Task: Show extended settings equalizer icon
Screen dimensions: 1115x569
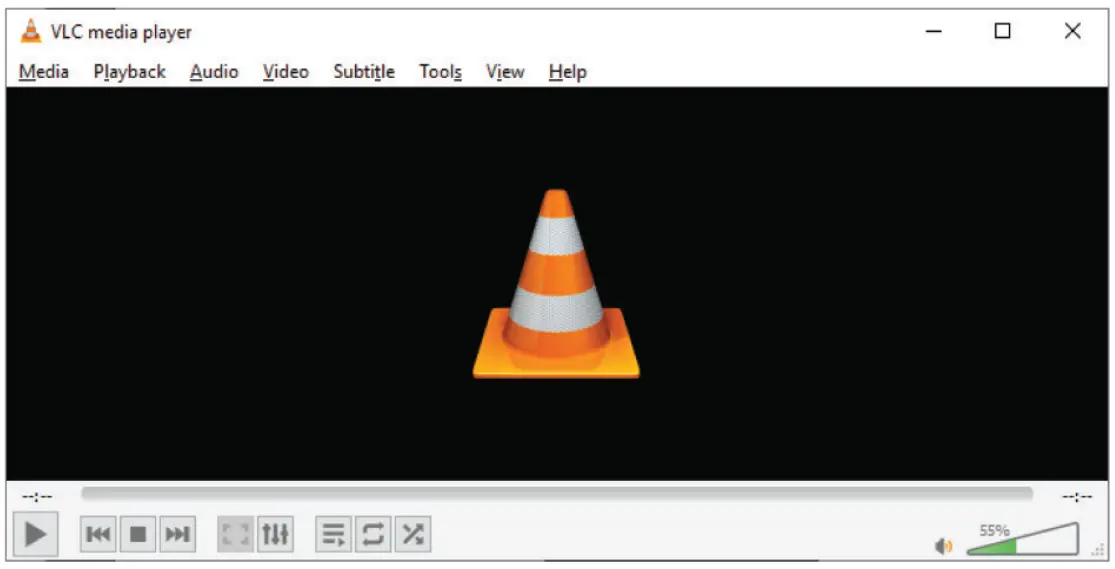Action: (275, 534)
